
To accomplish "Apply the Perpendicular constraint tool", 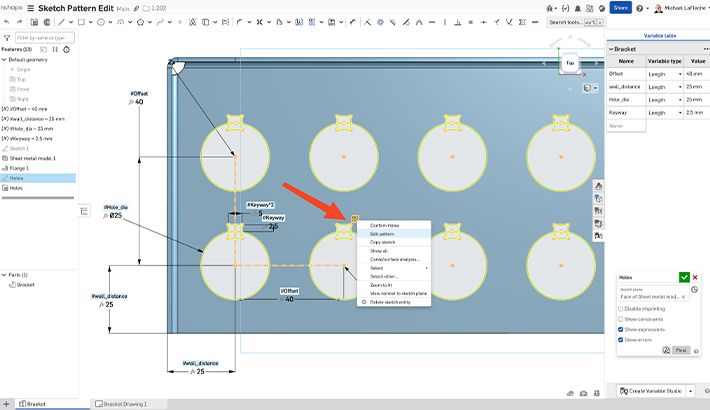I will click(458, 22).
